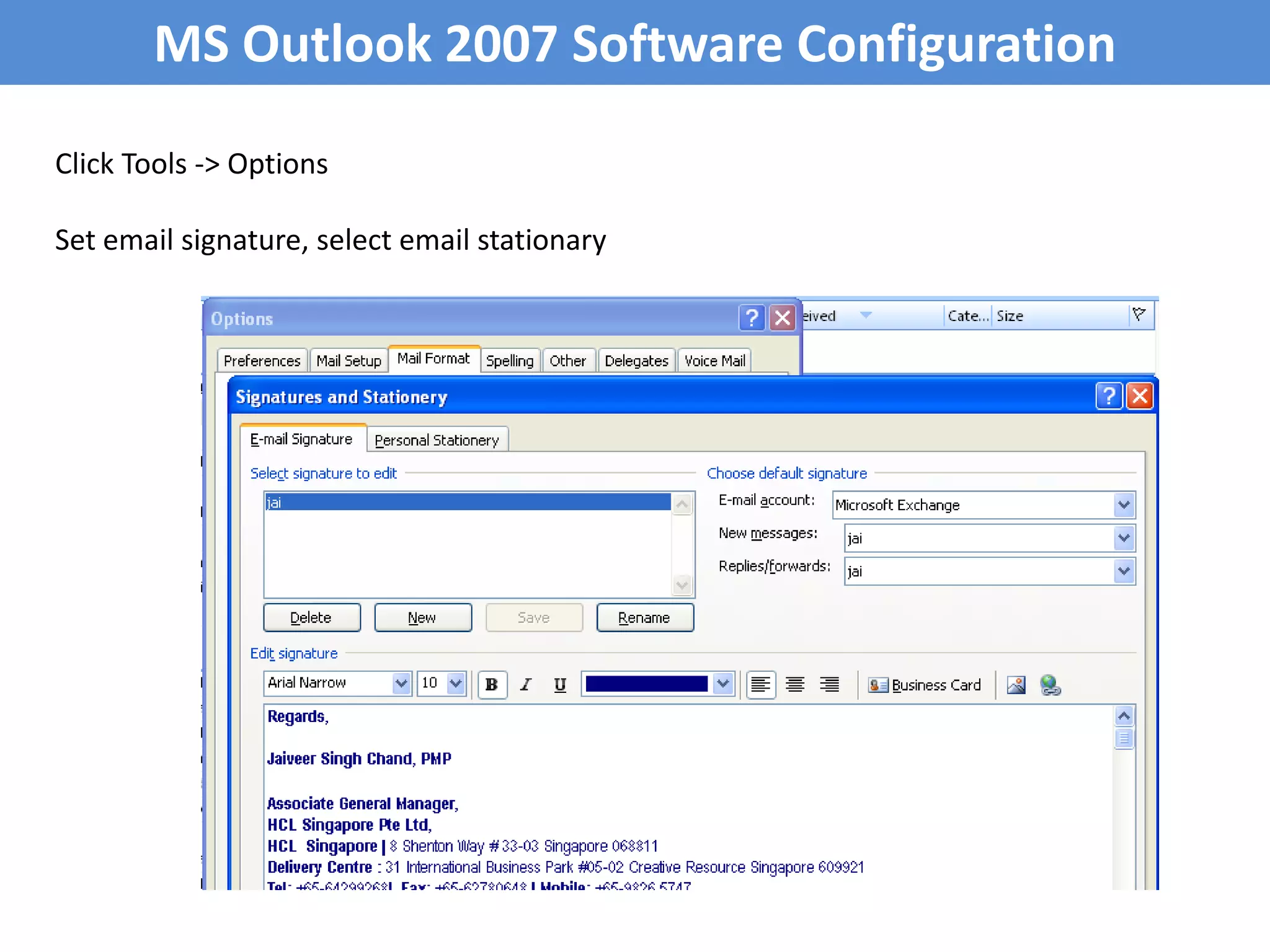Click 'HCL Singapore Pte Ltd,' line
Viewport: 1270px width, 952px height.
[x=350, y=825]
